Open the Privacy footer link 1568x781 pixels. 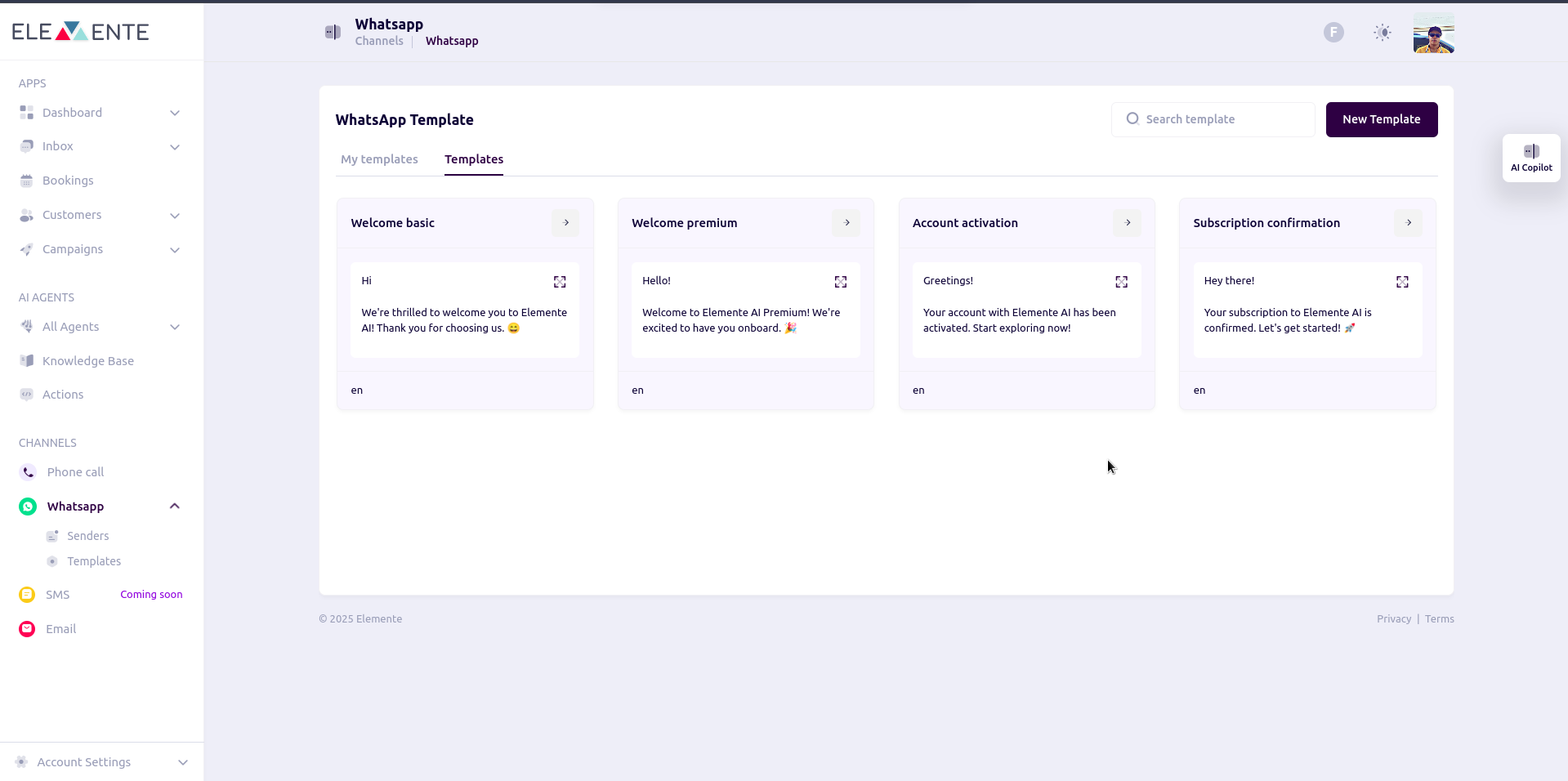[1394, 619]
